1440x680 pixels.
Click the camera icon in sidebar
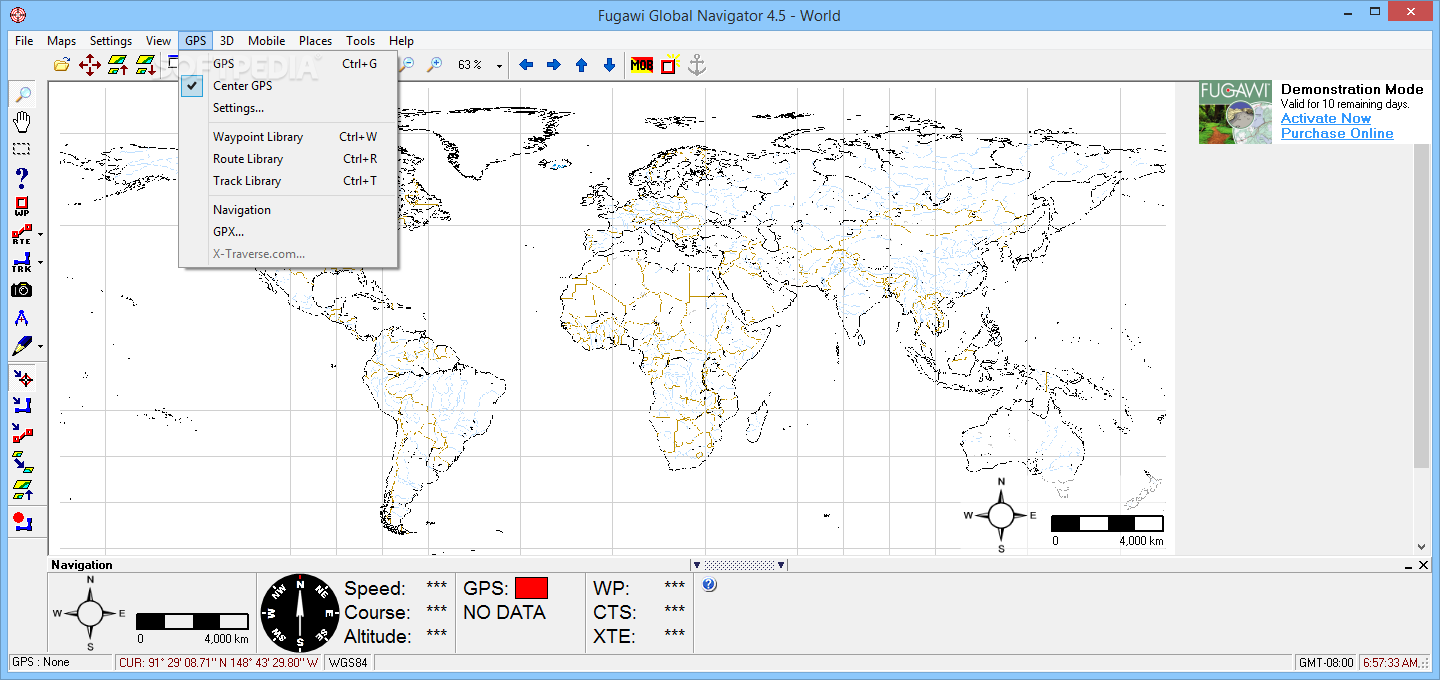click(22, 290)
